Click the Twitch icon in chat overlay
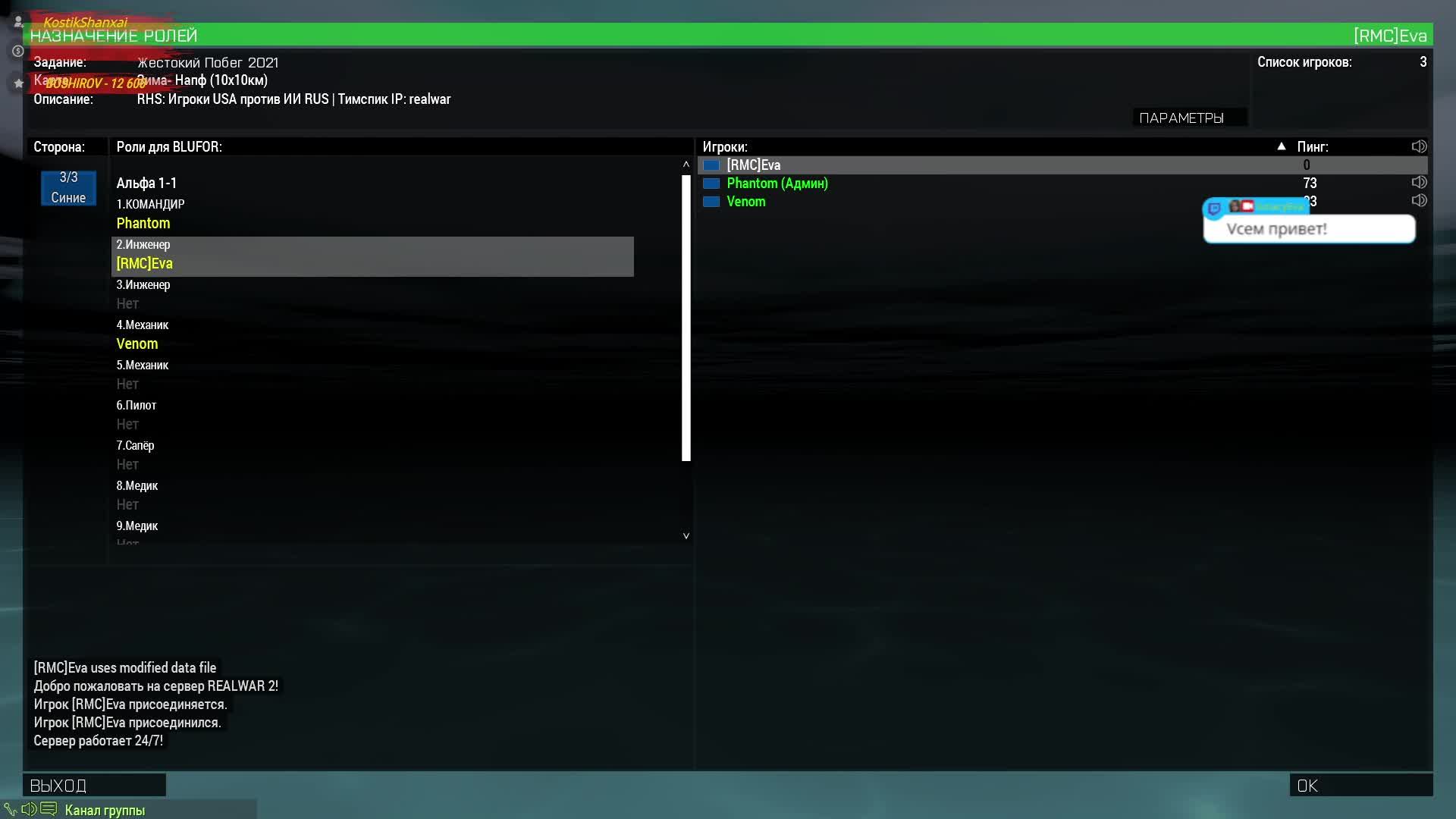The width and height of the screenshot is (1456, 819). [1214, 208]
